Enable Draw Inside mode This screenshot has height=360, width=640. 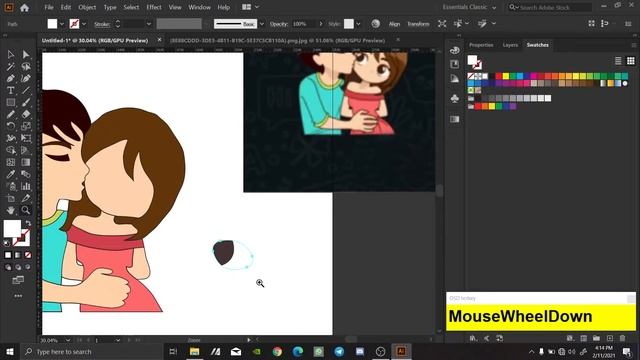tap(28, 267)
